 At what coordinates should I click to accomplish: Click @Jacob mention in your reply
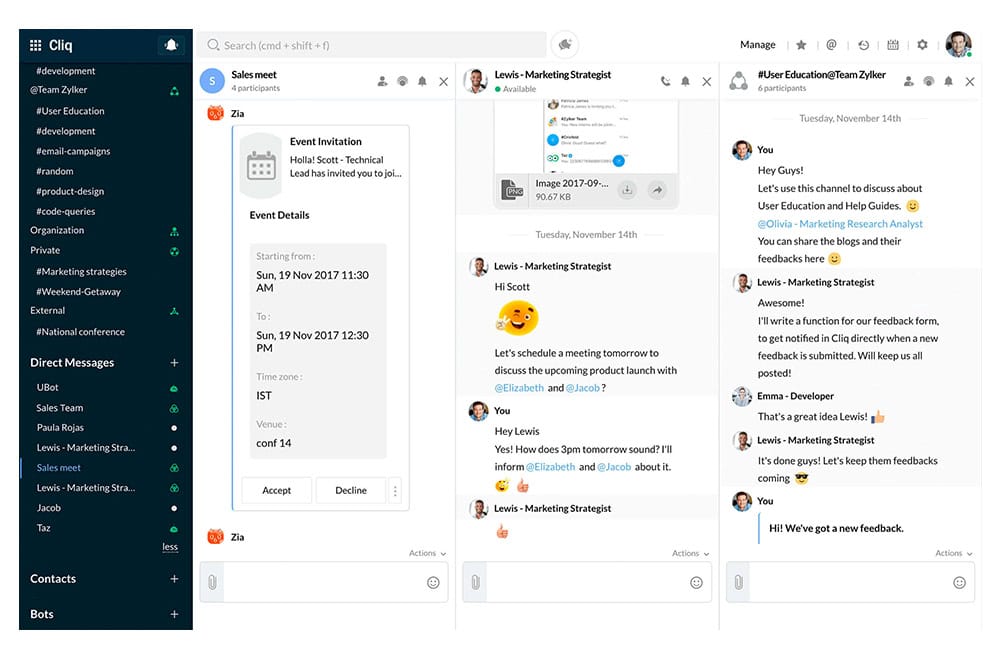(614, 467)
